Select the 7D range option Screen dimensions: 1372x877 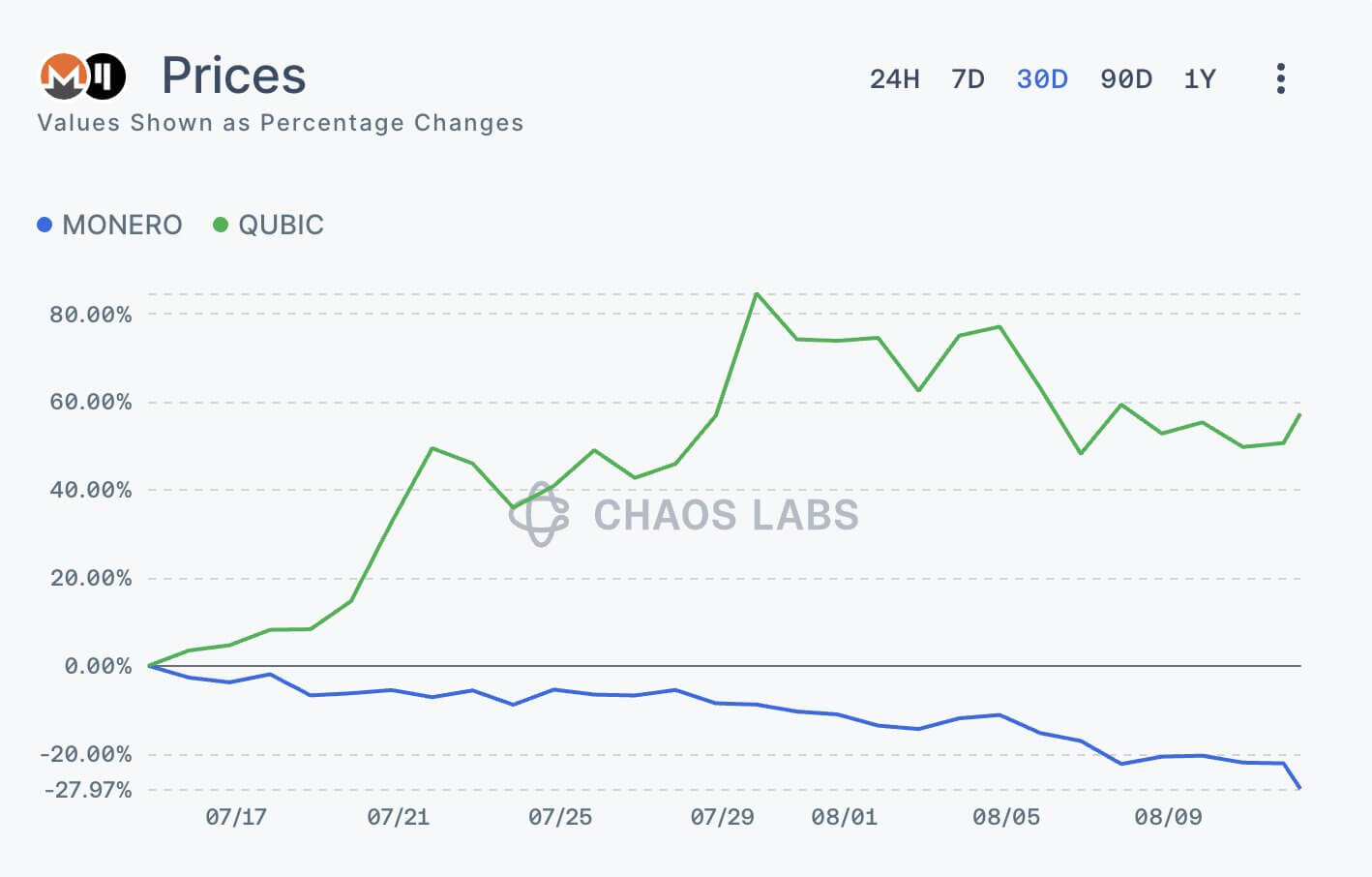(968, 79)
